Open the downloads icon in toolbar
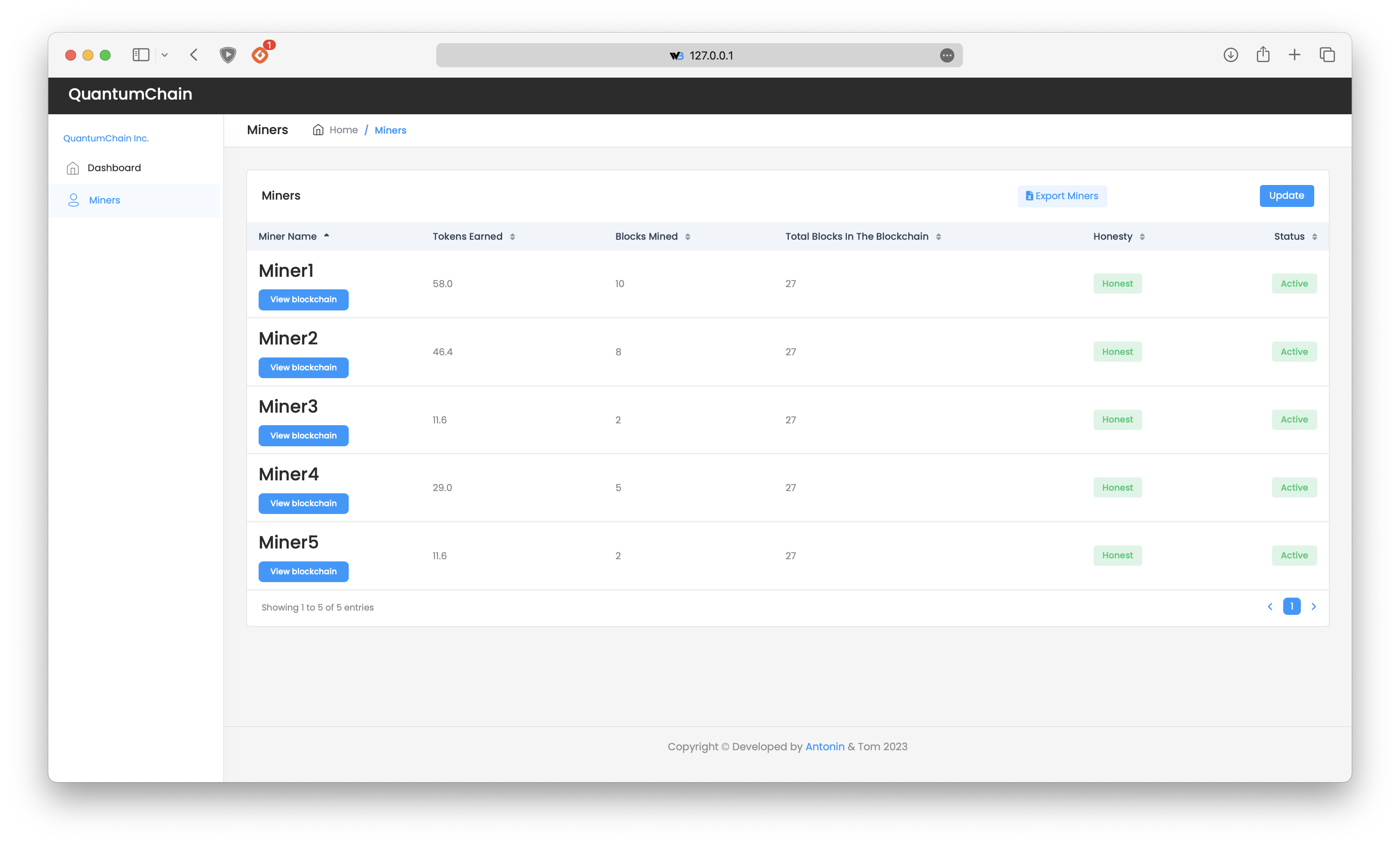The image size is (1400, 846). (x=1231, y=55)
